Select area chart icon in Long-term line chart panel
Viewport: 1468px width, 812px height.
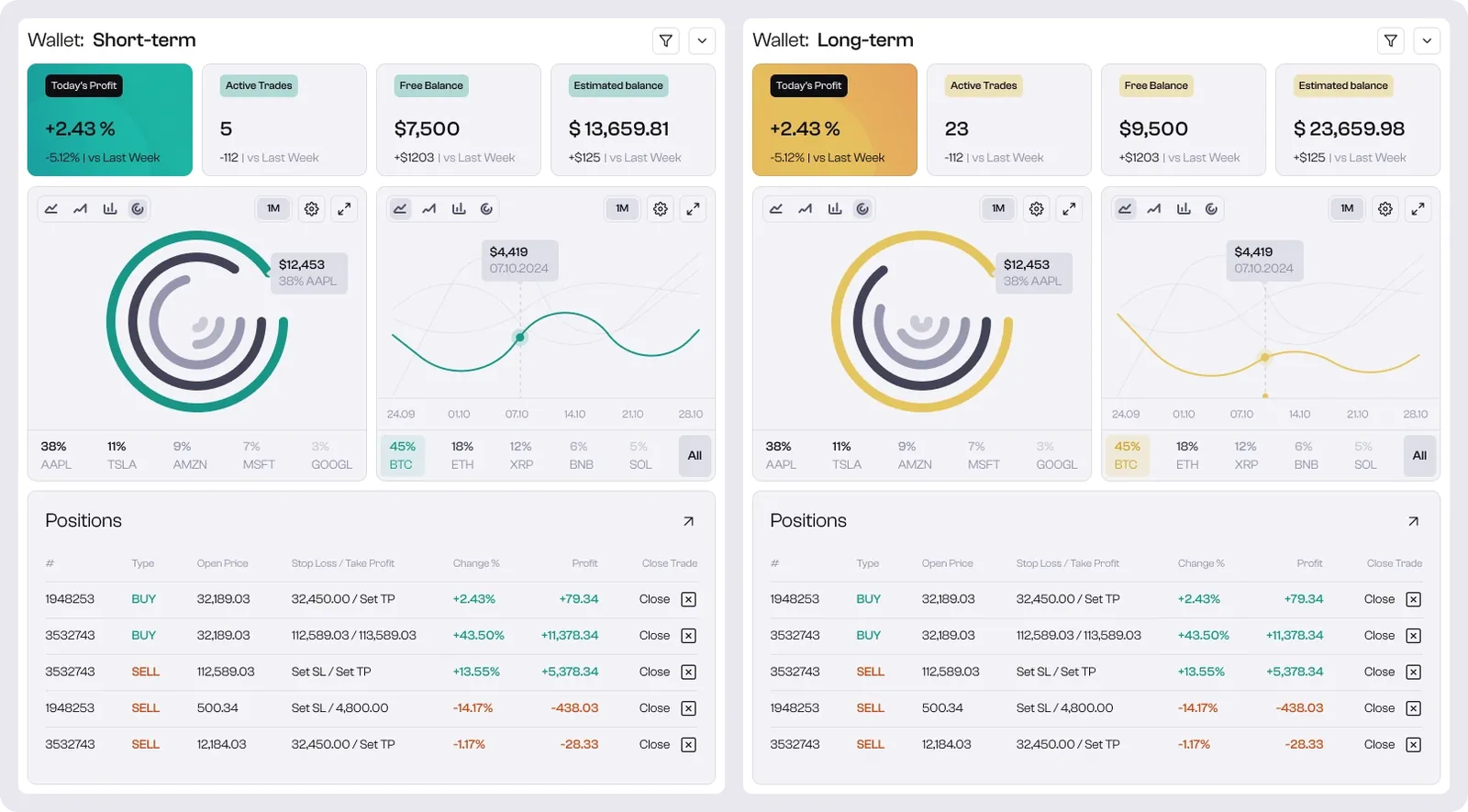(x=1125, y=209)
